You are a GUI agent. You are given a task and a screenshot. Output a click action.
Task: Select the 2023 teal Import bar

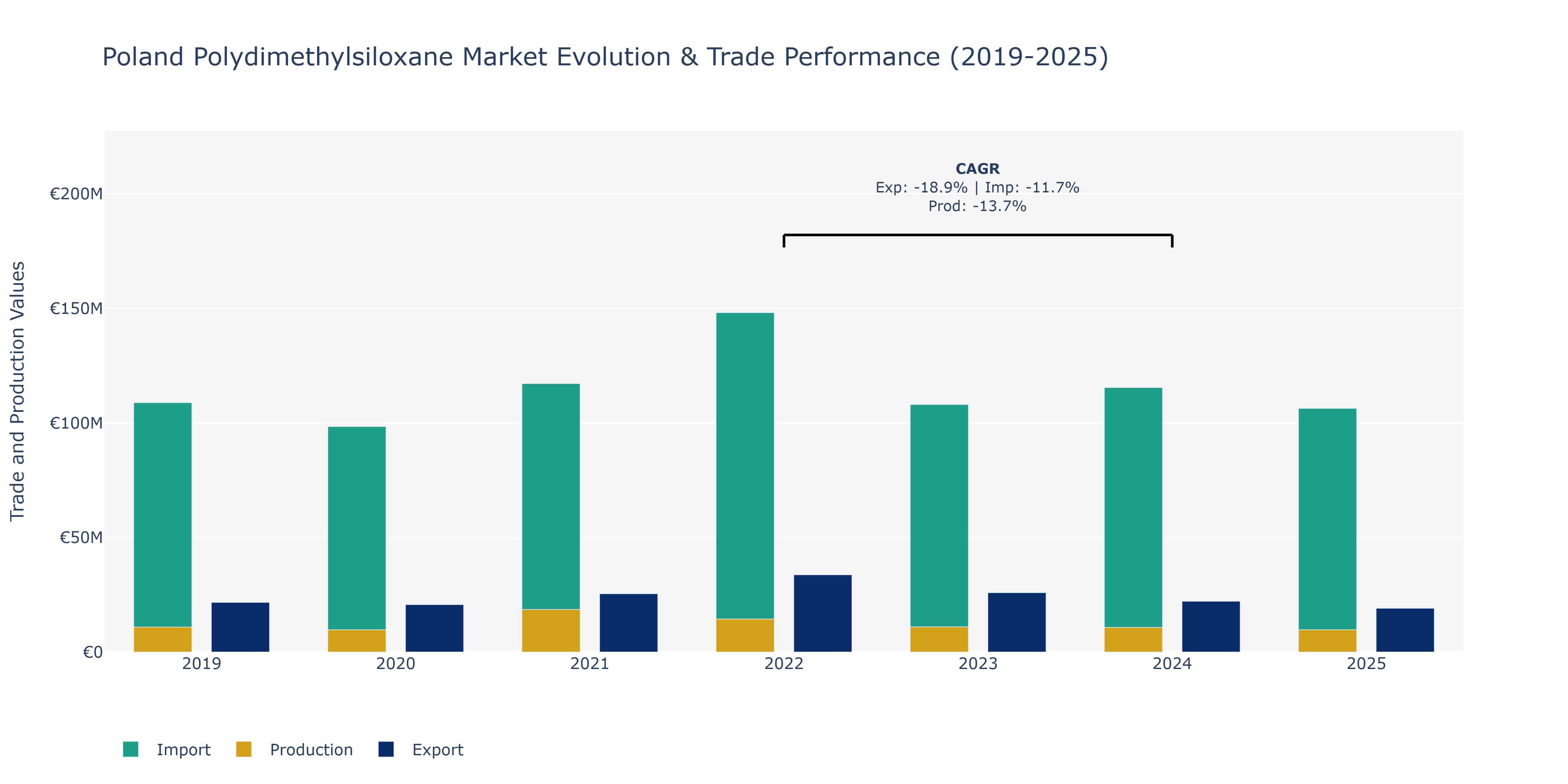point(939,516)
